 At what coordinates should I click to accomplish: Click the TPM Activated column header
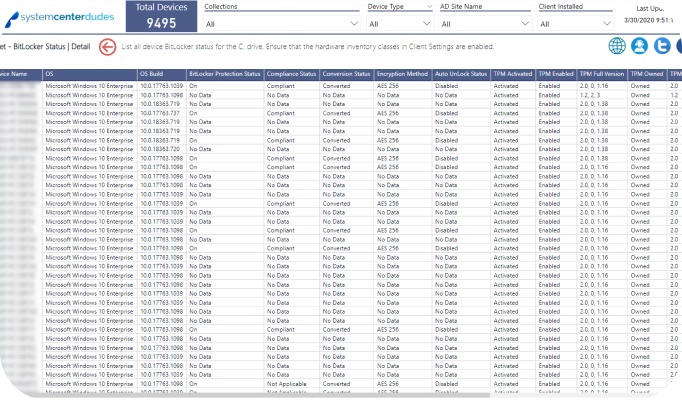(513, 74)
